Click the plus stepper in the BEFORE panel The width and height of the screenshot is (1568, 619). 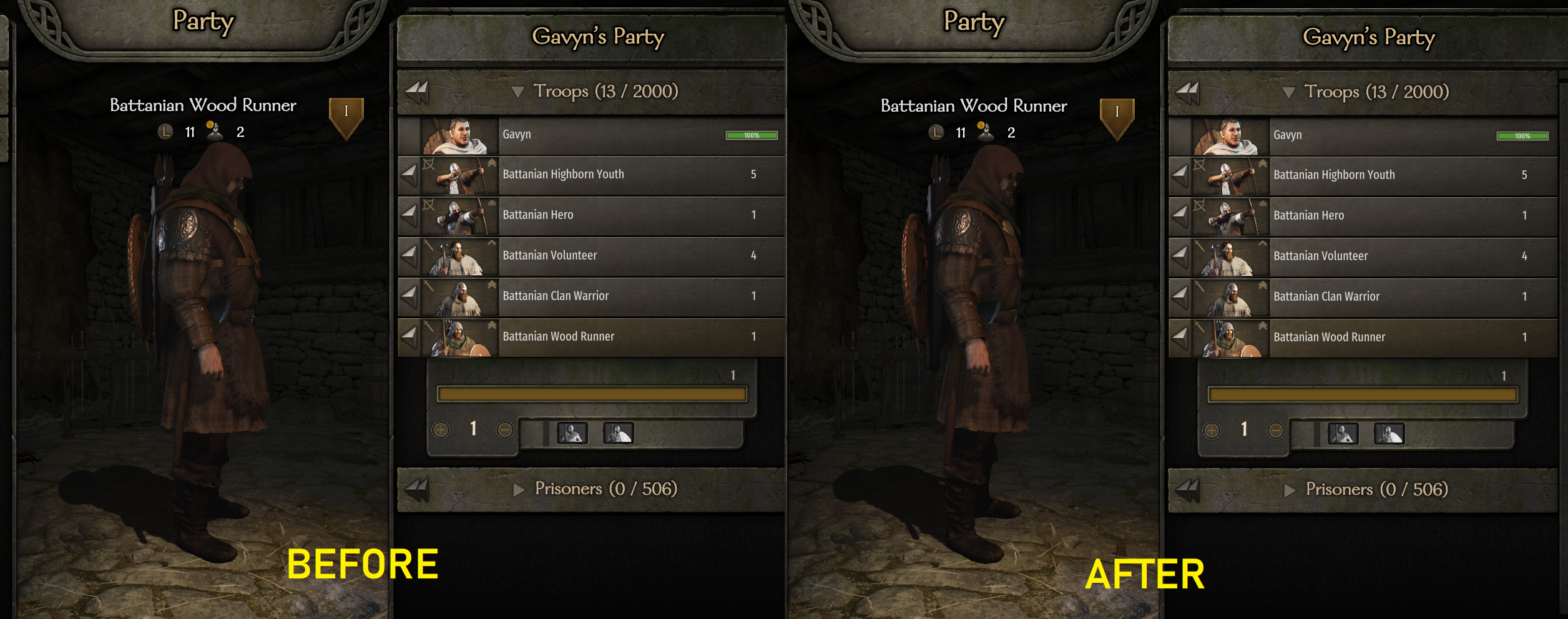tap(441, 430)
